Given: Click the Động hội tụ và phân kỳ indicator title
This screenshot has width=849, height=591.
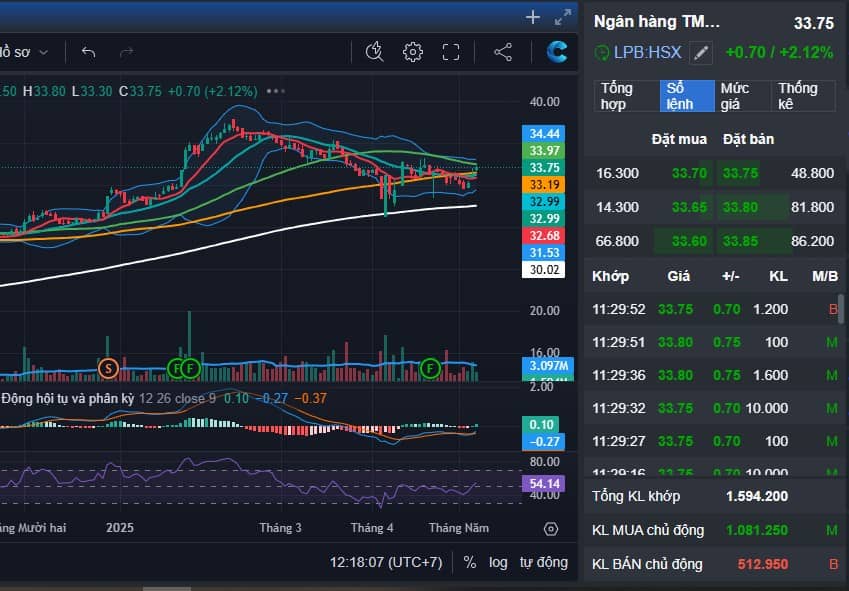Looking at the screenshot, I should 67,398.
